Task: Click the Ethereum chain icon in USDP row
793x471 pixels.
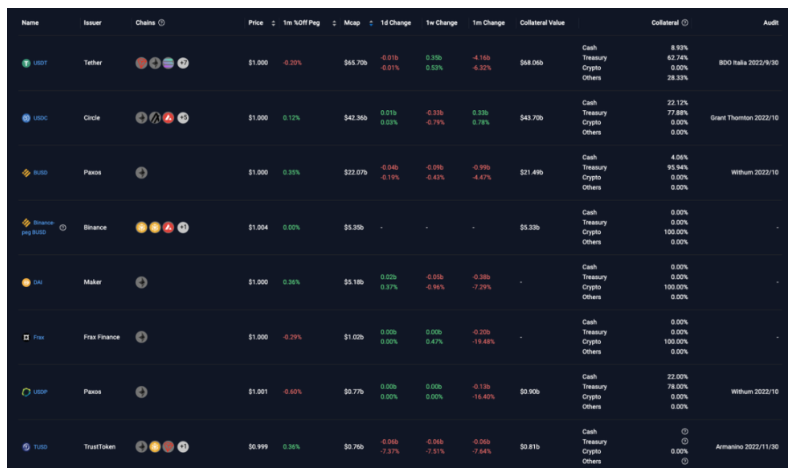Action: click(x=142, y=392)
